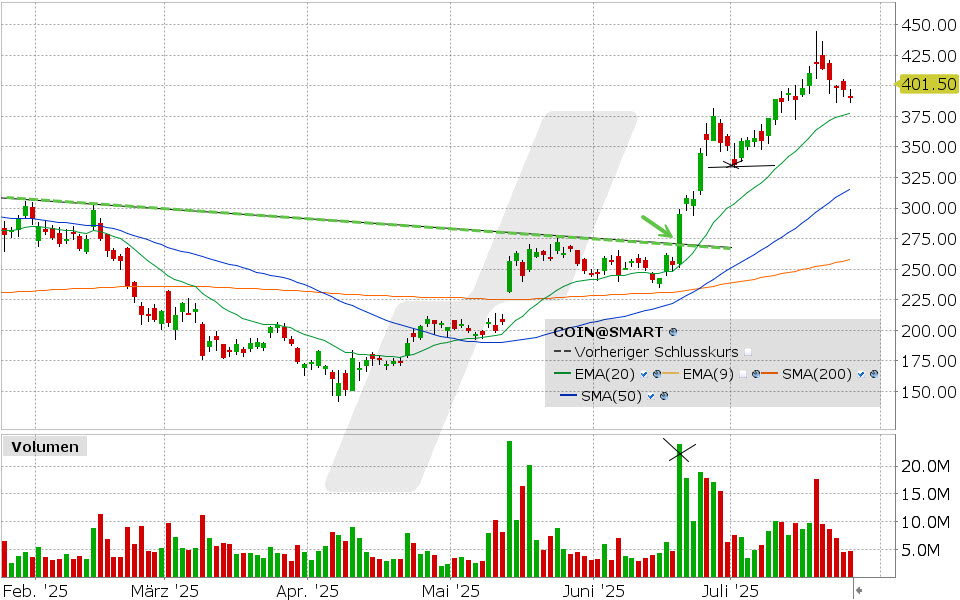This screenshot has width=960, height=600.
Task: Click the 5.0M volume axis label
Action: tap(920, 550)
